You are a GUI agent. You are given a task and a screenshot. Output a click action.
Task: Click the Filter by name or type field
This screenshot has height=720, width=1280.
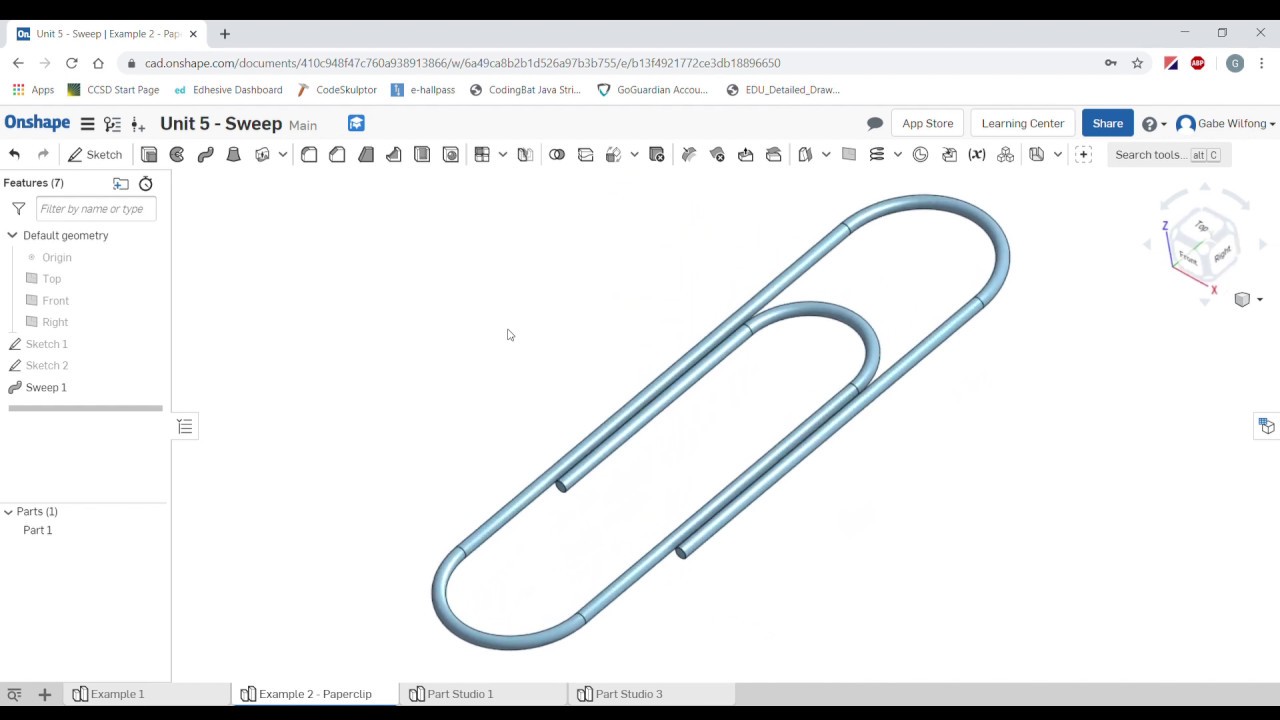click(96, 208)
